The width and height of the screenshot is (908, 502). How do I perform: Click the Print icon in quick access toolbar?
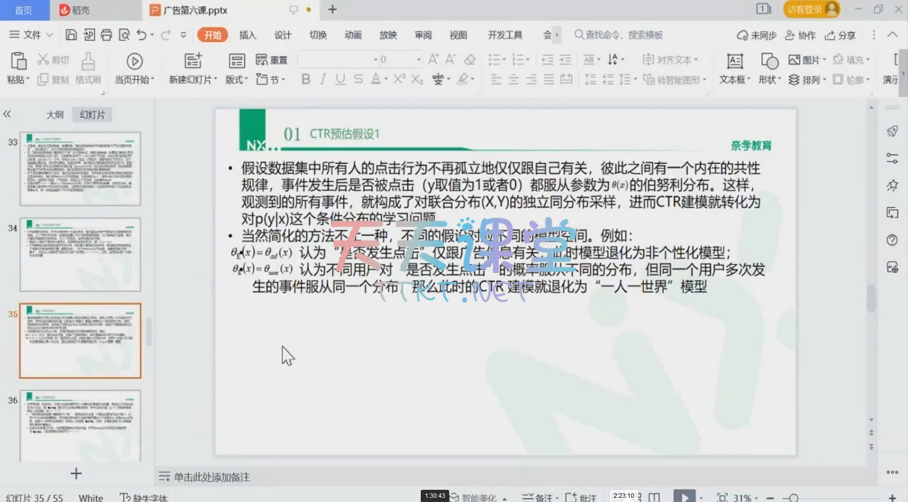click(x=107, y=35)
